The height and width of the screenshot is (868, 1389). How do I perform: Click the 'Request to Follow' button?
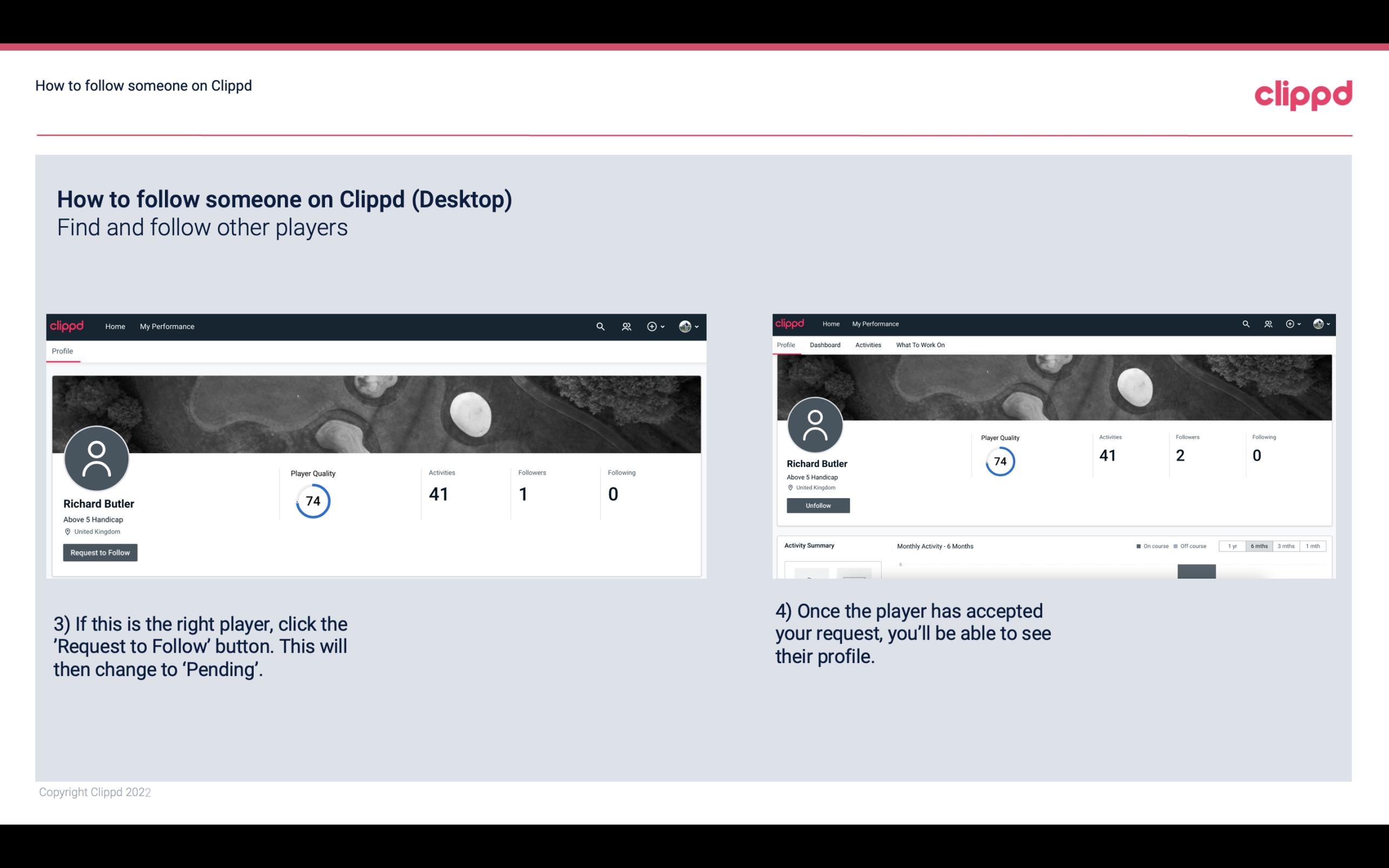coord(100,552)
